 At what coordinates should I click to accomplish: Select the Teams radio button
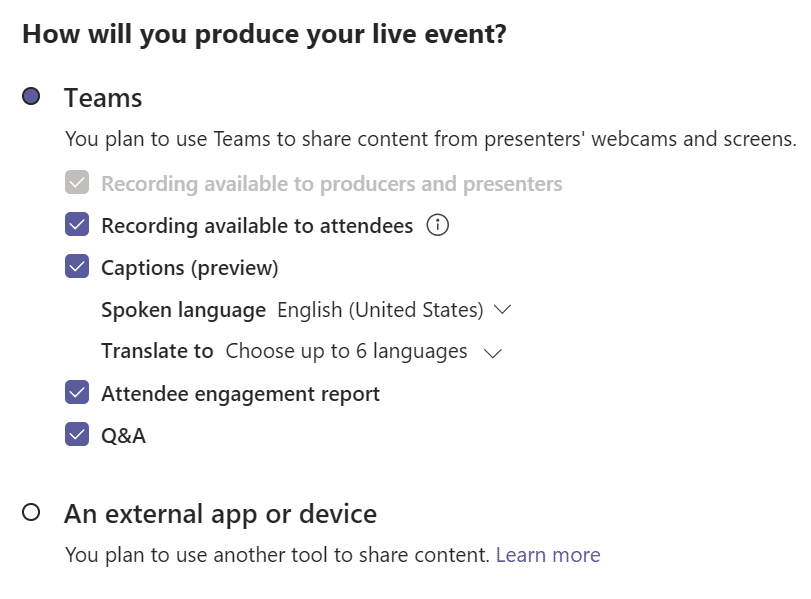tap(31, 96)
